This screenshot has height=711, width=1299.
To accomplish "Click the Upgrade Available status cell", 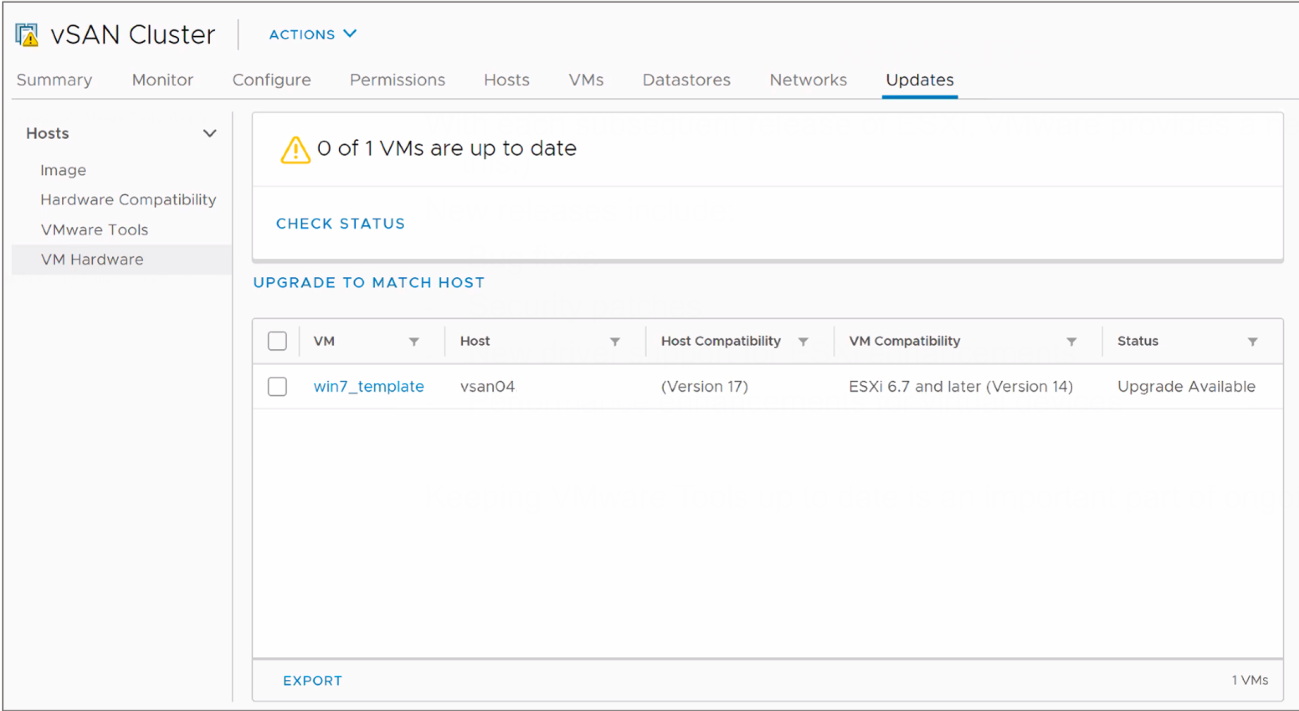I will (1187, 387).
